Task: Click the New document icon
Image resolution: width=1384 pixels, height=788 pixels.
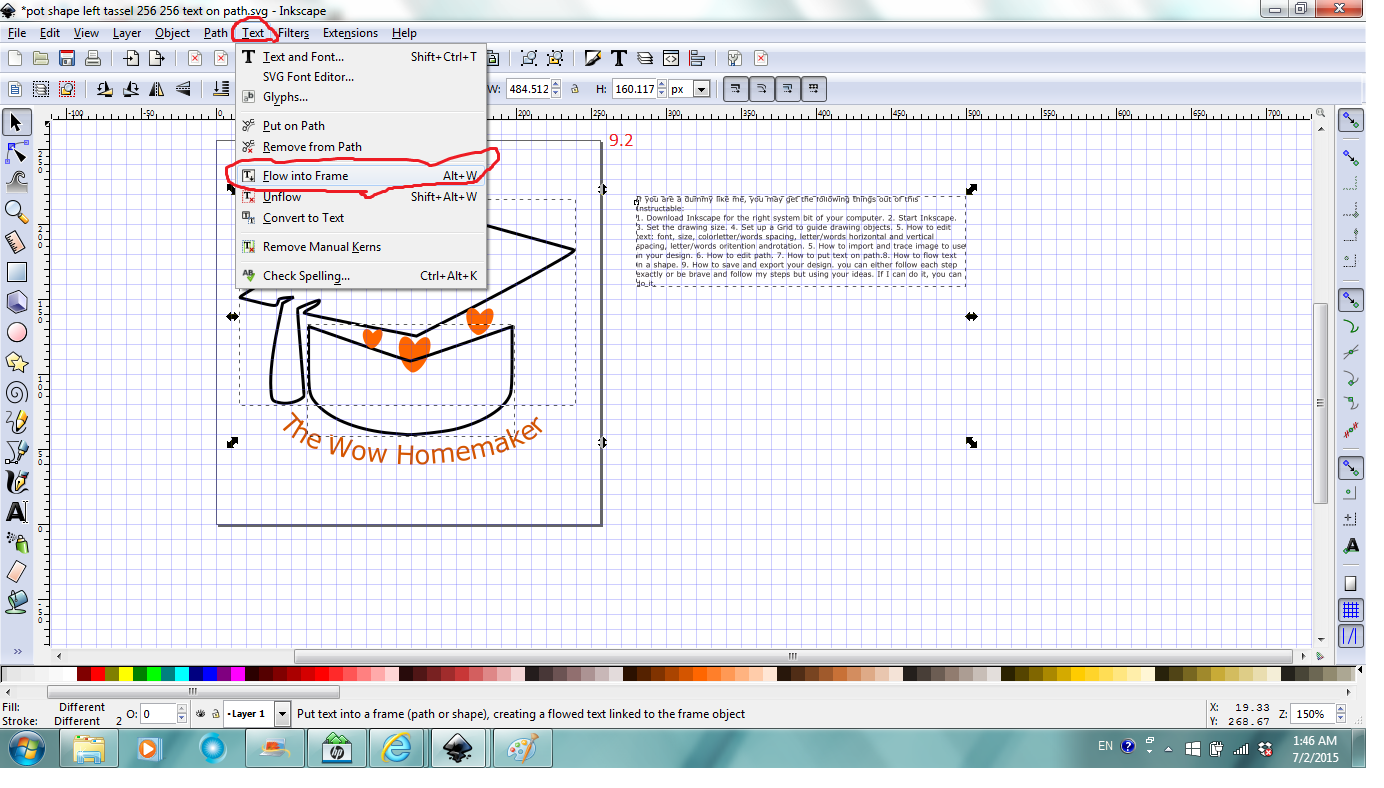Action: [15, 58]
